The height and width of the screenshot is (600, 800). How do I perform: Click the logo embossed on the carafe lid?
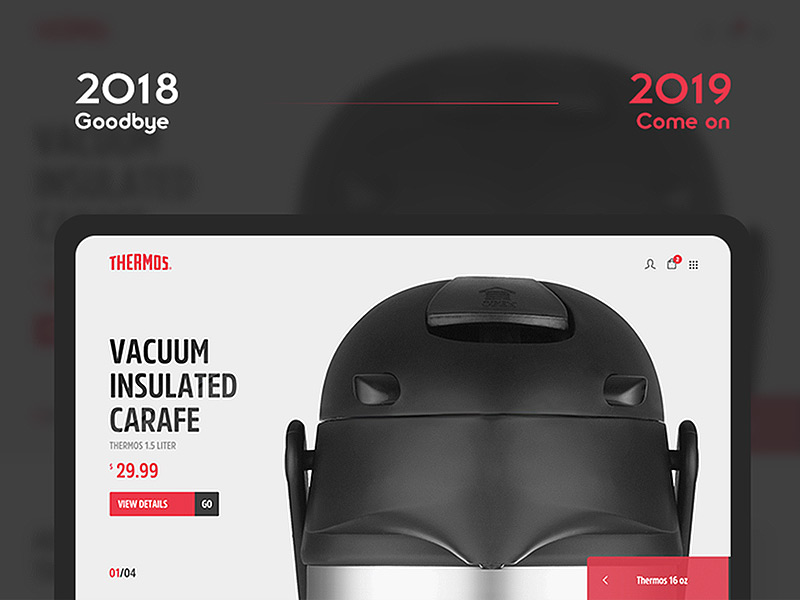click(x=498, y=298)
